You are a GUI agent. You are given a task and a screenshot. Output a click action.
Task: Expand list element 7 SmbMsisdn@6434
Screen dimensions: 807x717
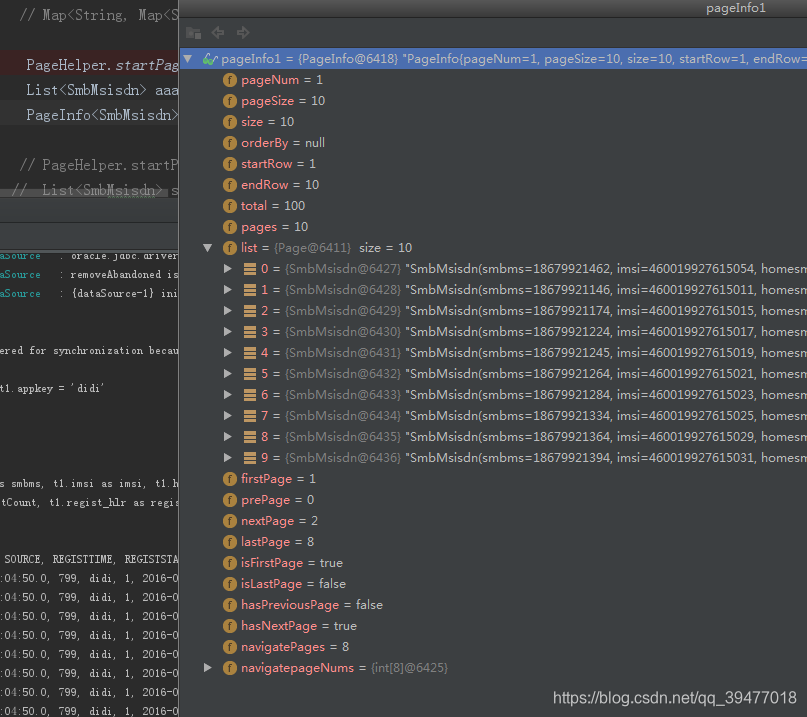(x=227, y=415)
